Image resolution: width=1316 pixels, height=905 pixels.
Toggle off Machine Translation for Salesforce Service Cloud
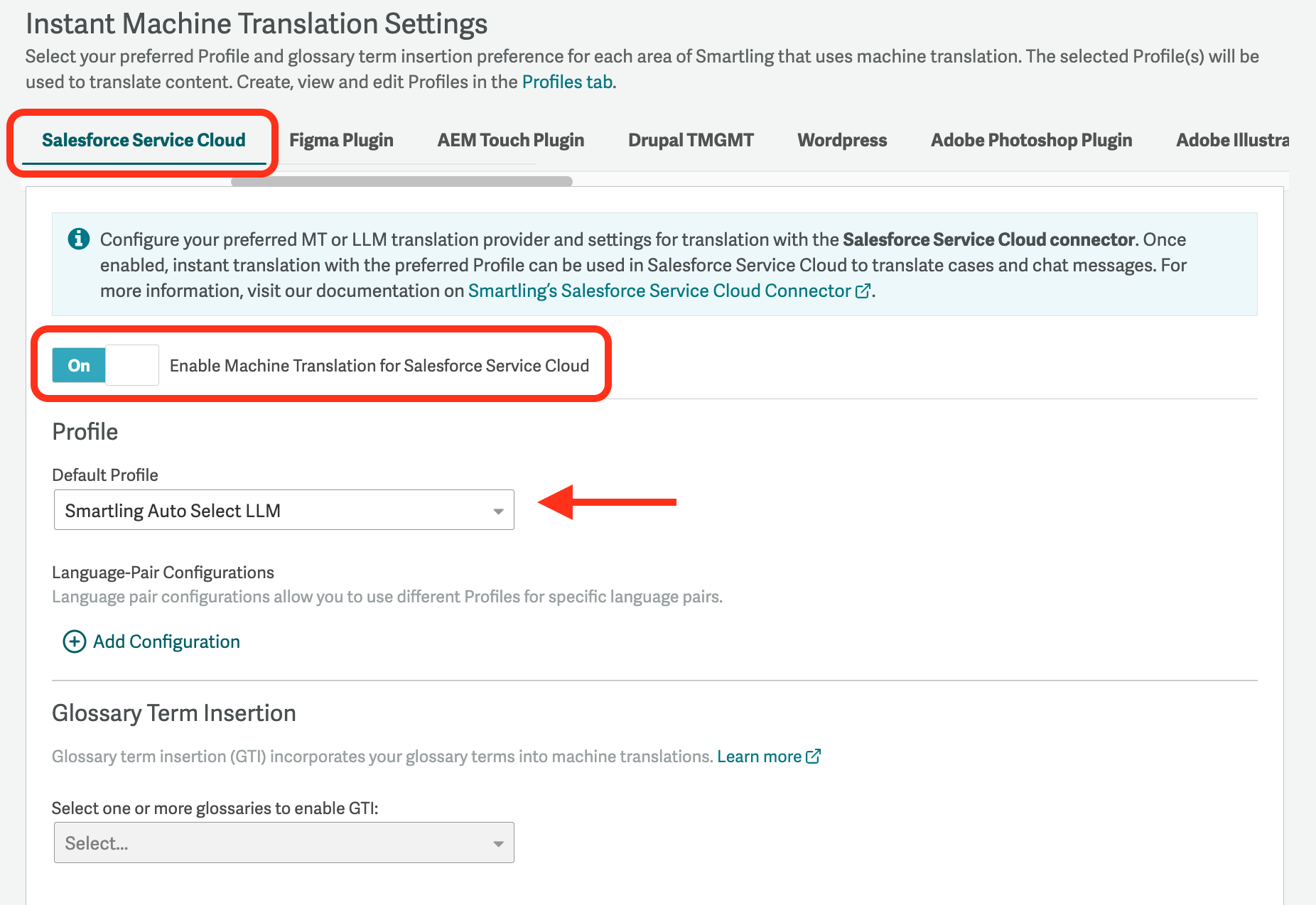(x=105, y=365)
